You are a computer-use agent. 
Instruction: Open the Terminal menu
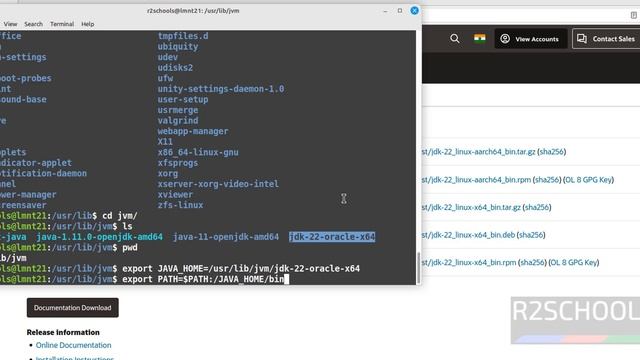[62, 24]
